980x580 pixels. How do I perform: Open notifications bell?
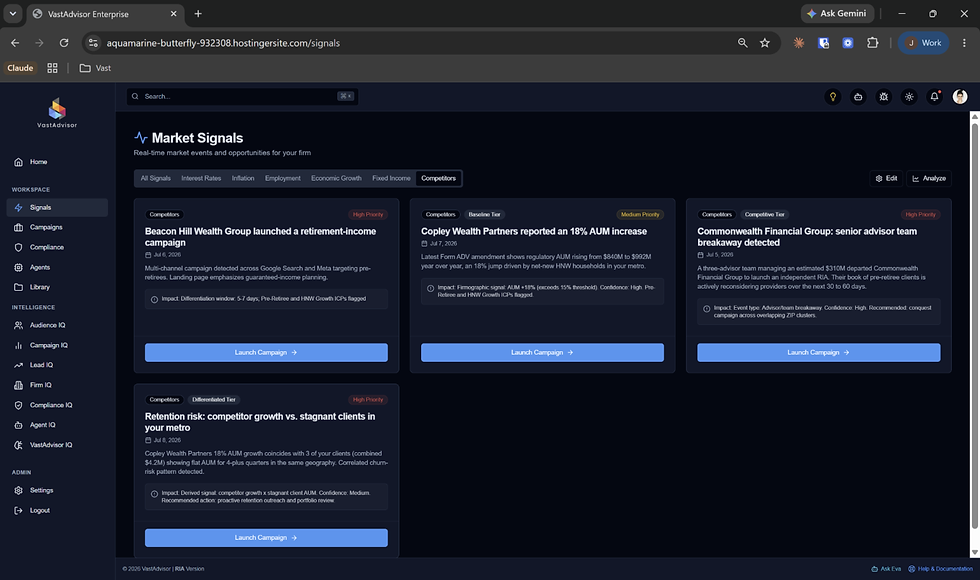coord(934,97)
